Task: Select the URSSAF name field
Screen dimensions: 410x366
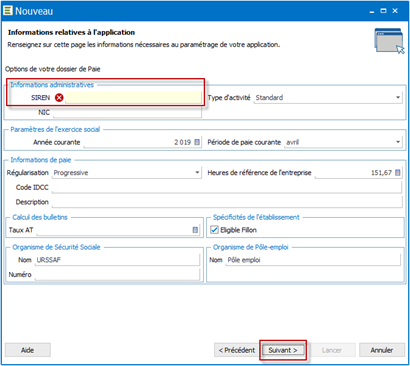Action: [x=117, y=260]
